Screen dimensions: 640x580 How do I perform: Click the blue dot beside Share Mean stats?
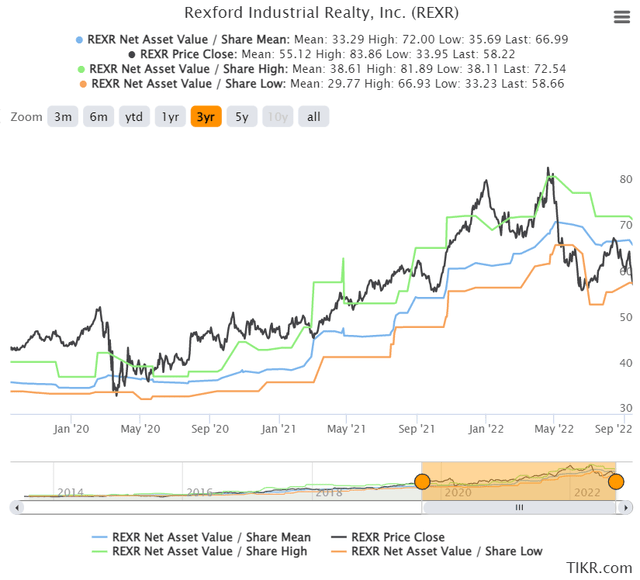pyautogui.click(x=80, y=39)
